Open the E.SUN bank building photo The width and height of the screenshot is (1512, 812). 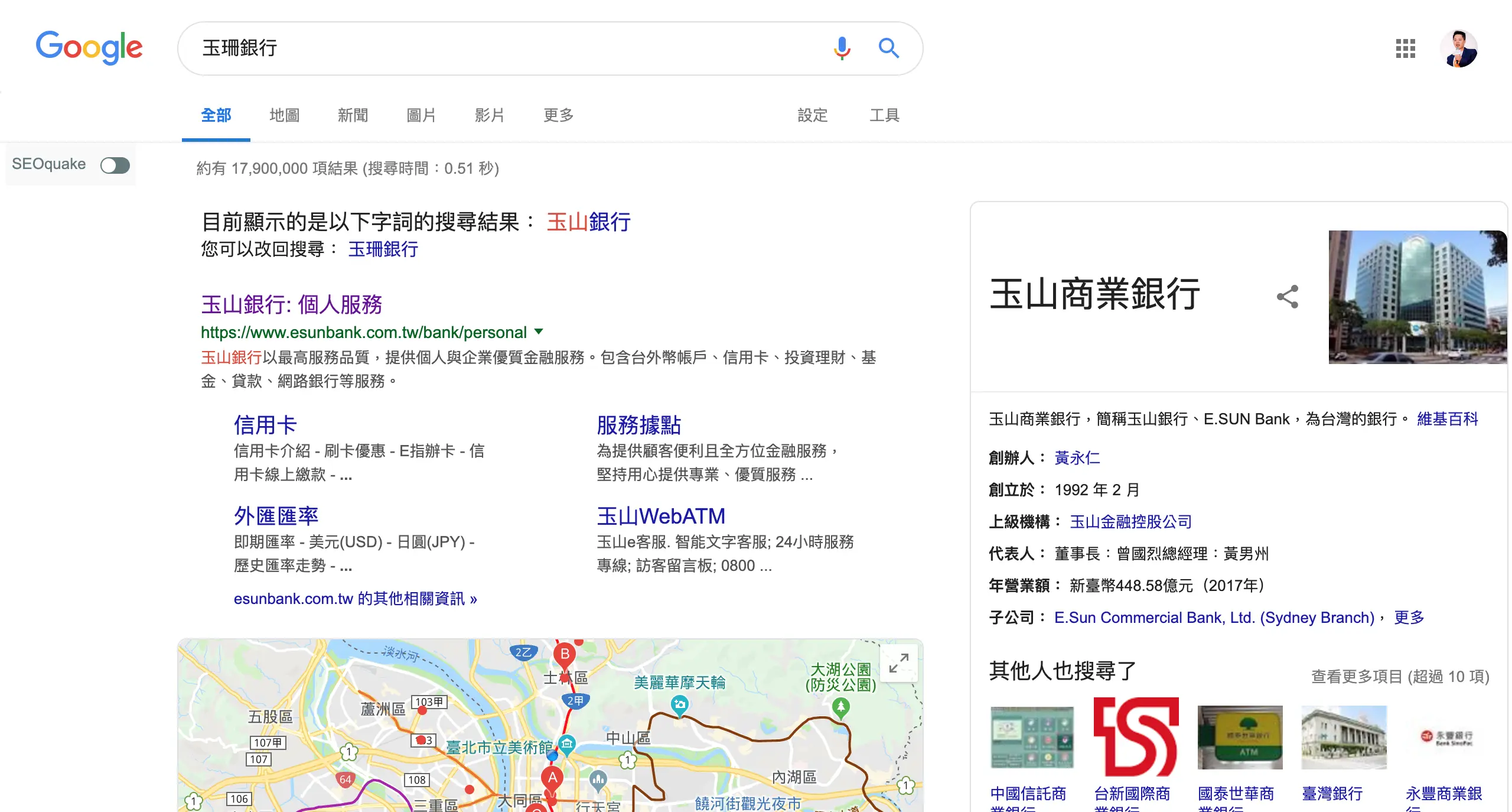click(x=1417, y=297)
